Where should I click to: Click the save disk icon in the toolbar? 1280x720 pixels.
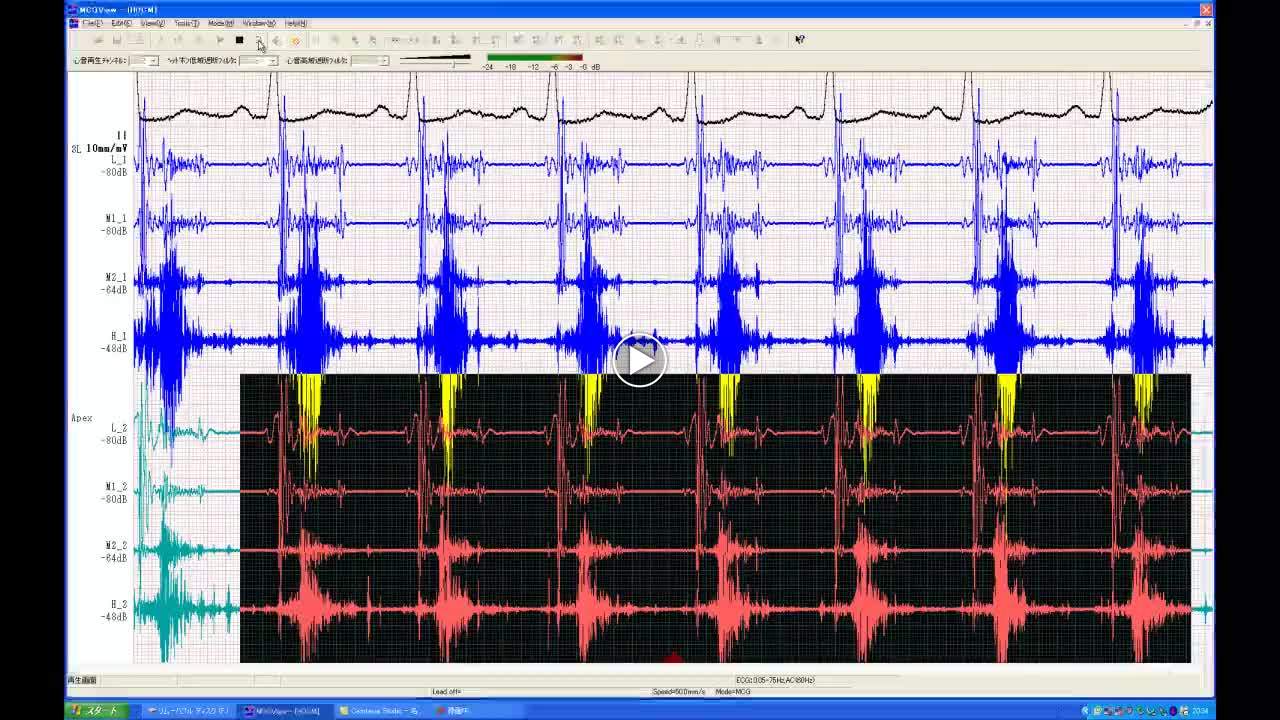click(x=117, y=41)
